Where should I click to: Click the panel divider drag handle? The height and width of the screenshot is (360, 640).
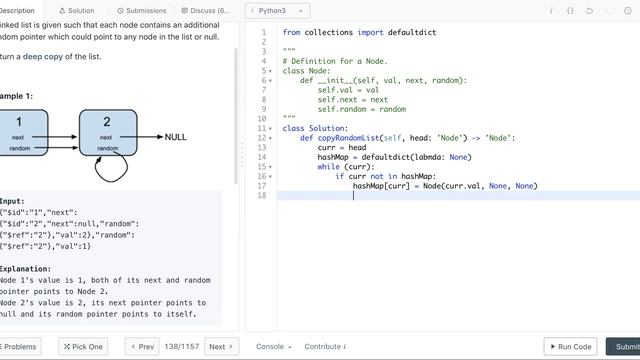point(242,155)
